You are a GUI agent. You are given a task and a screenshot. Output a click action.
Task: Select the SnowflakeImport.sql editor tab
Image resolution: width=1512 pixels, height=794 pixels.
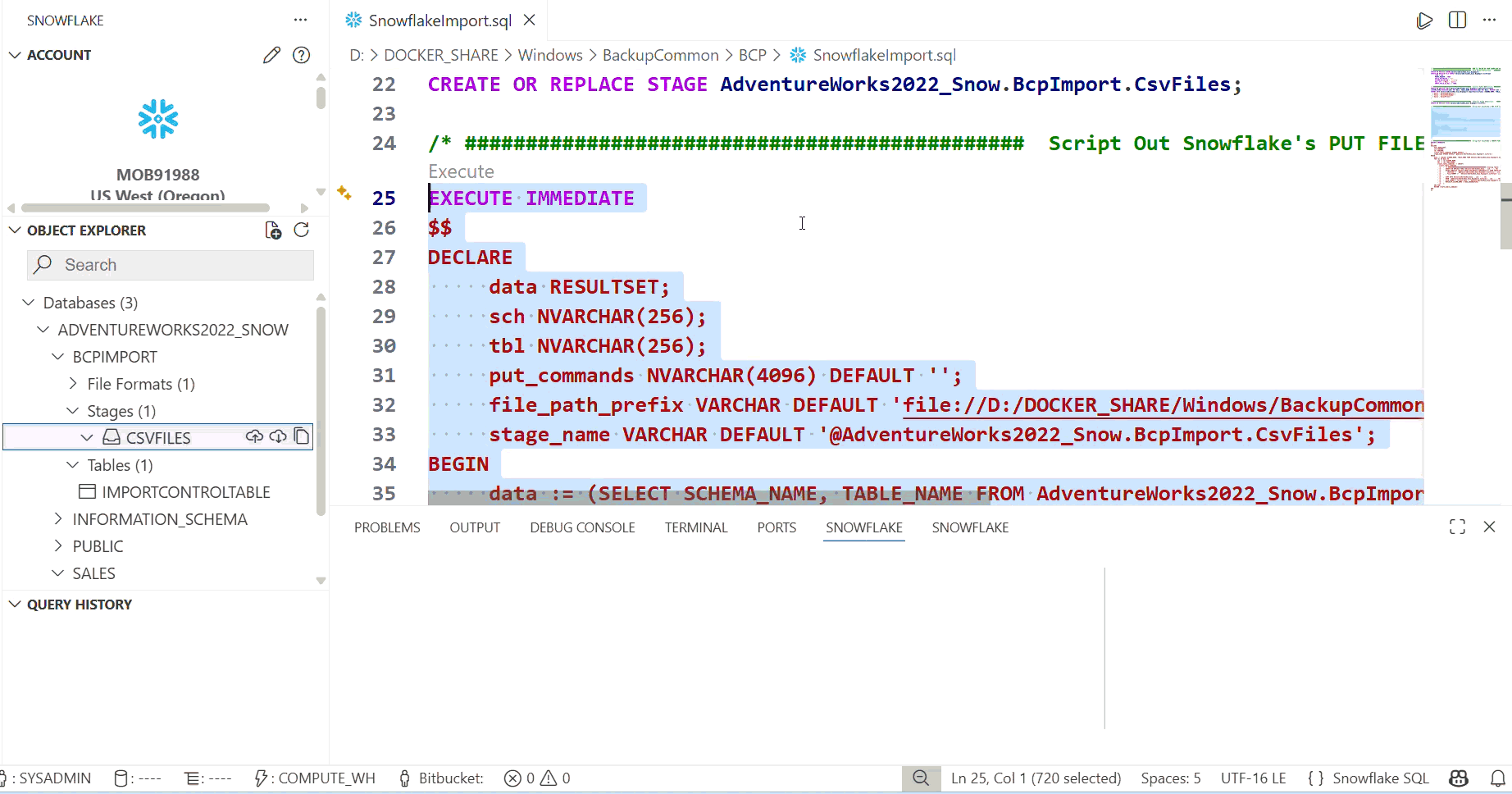(439, 21)
